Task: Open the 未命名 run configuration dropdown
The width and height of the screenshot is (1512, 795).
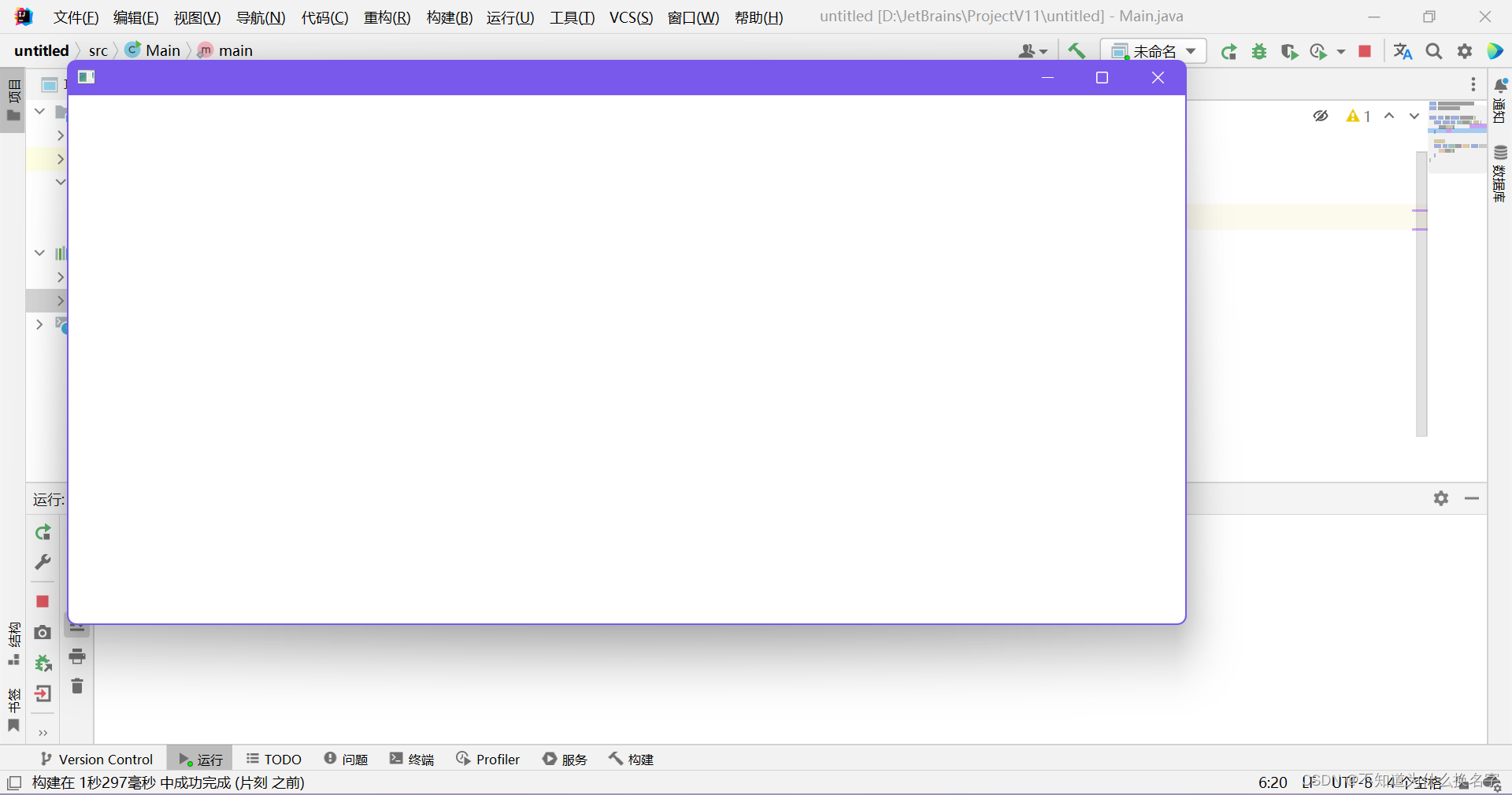Action: tap(1154, 50)
